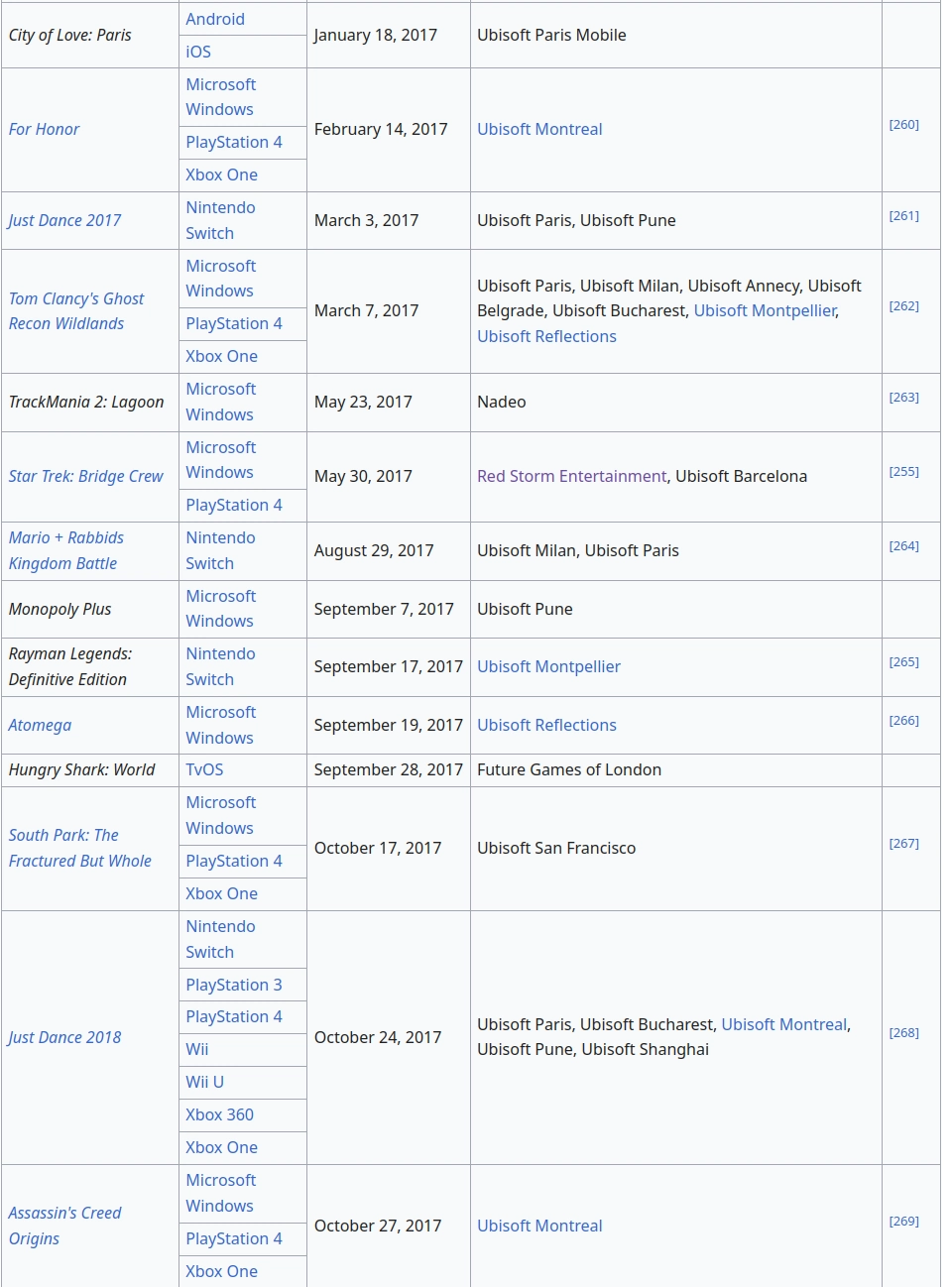Click Microsoft Windows in Monopoly Plus row
Viewport: 952px width, 1287px height.
click(x=220, y=609)
